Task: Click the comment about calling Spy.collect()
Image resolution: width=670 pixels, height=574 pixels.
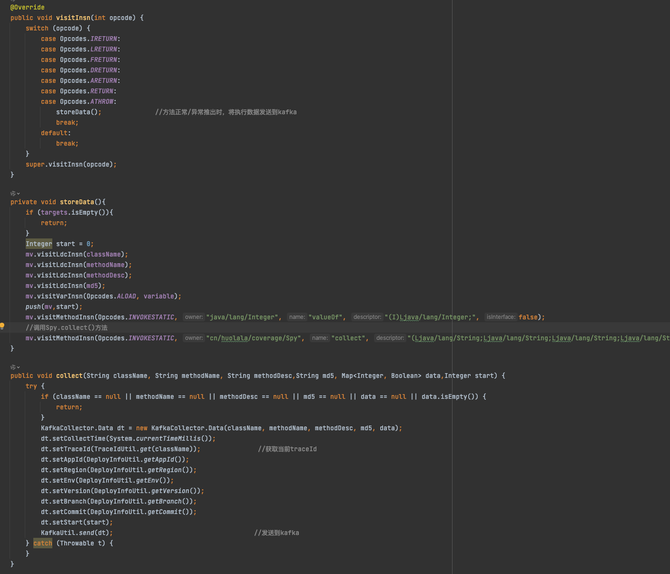Action: click(66, 327)
